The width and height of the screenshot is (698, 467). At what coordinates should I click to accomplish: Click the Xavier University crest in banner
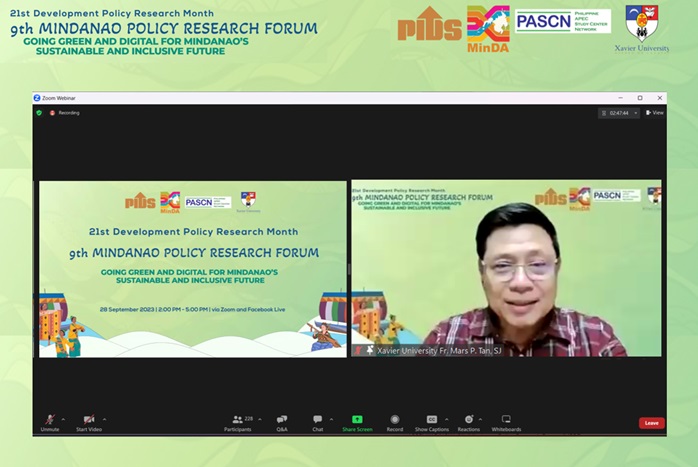coord(641,22)
